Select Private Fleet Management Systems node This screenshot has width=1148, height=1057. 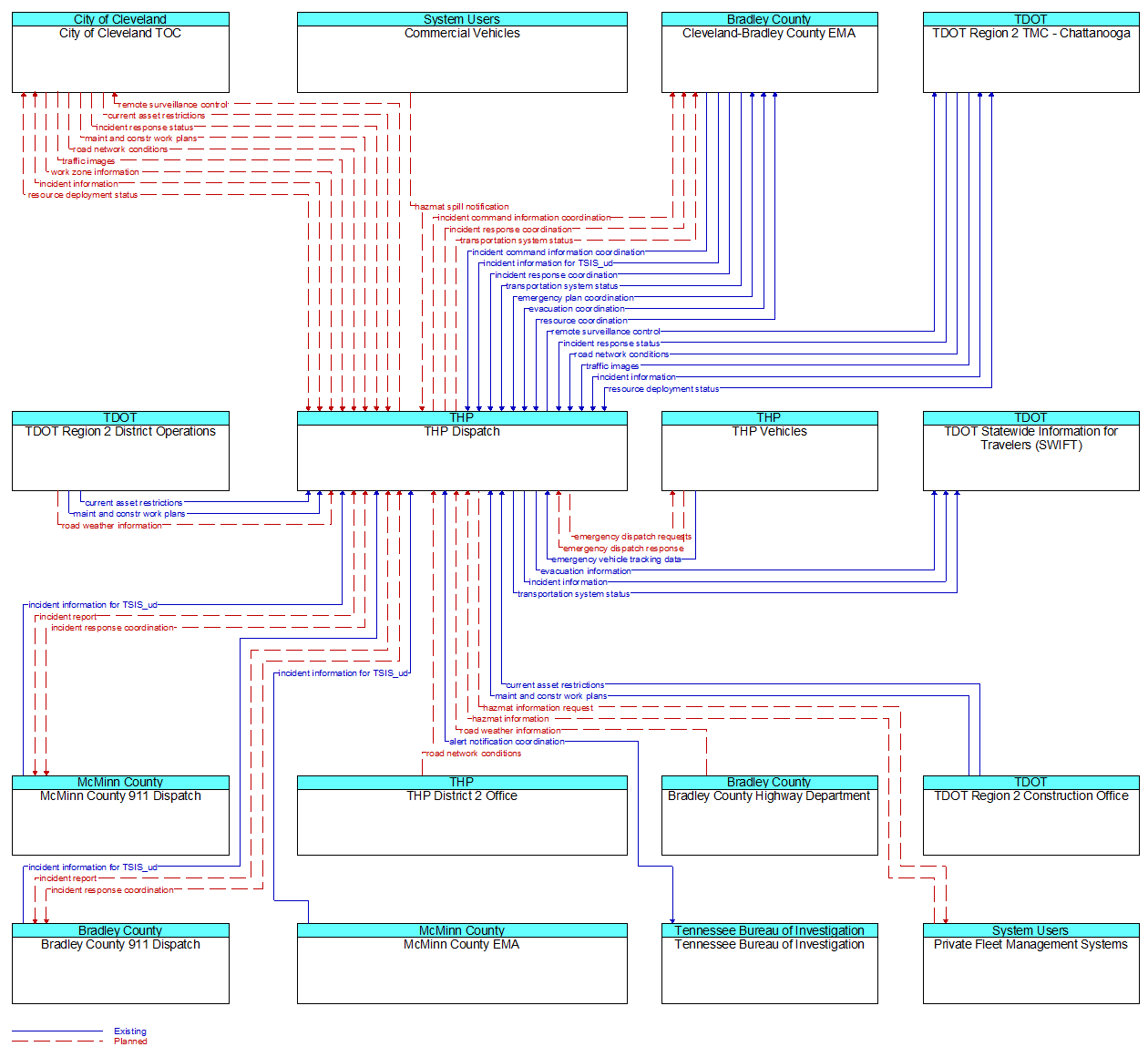coord(1030,964)
